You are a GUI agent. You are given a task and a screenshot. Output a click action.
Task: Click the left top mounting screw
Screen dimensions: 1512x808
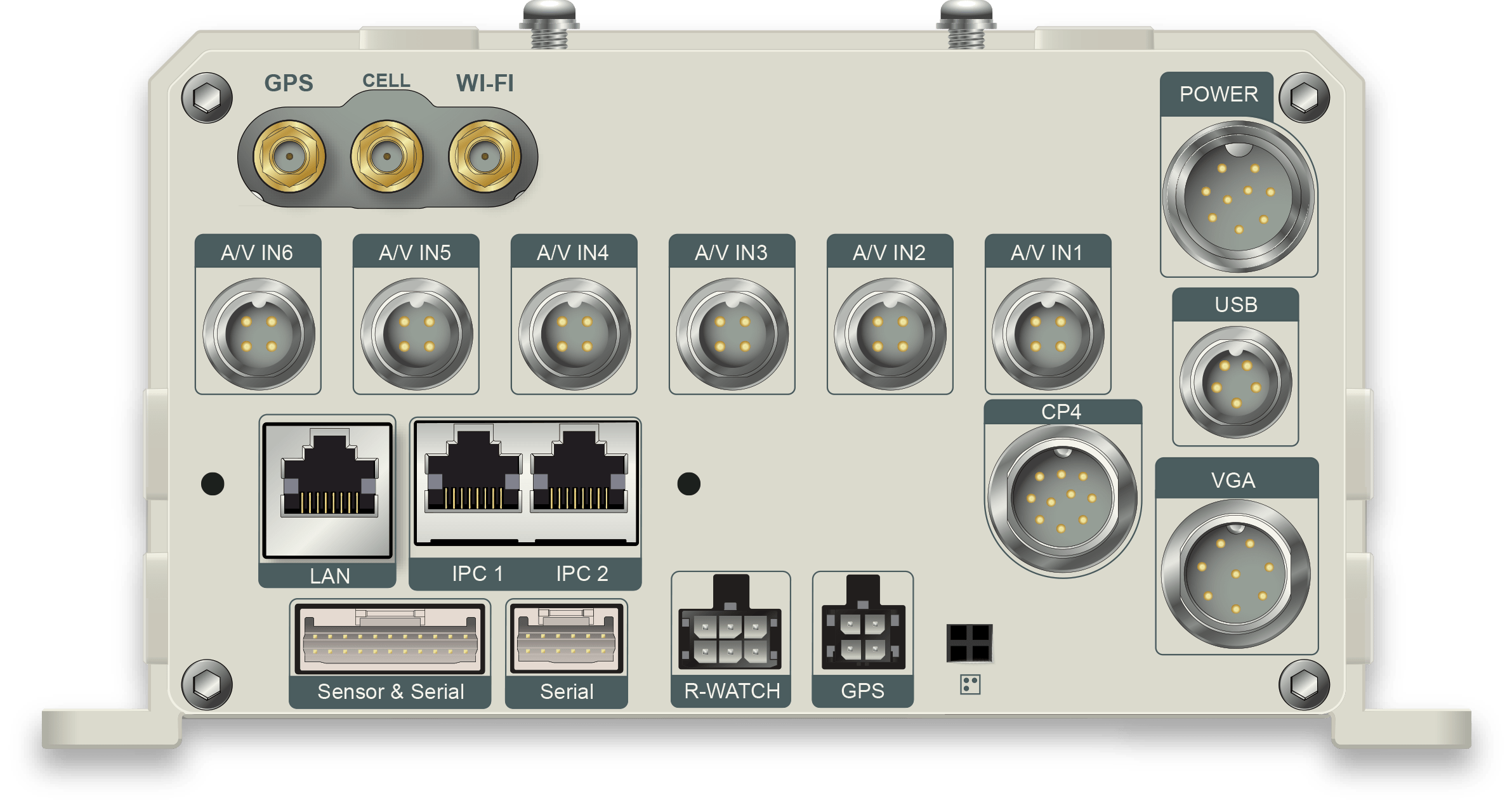(549, 24)
